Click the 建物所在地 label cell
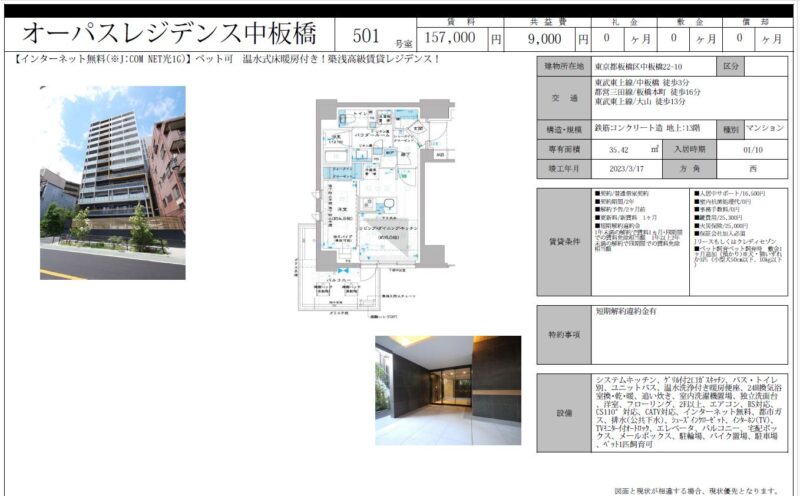The width and height of the screenshot is (800, 496). [564, 66]
